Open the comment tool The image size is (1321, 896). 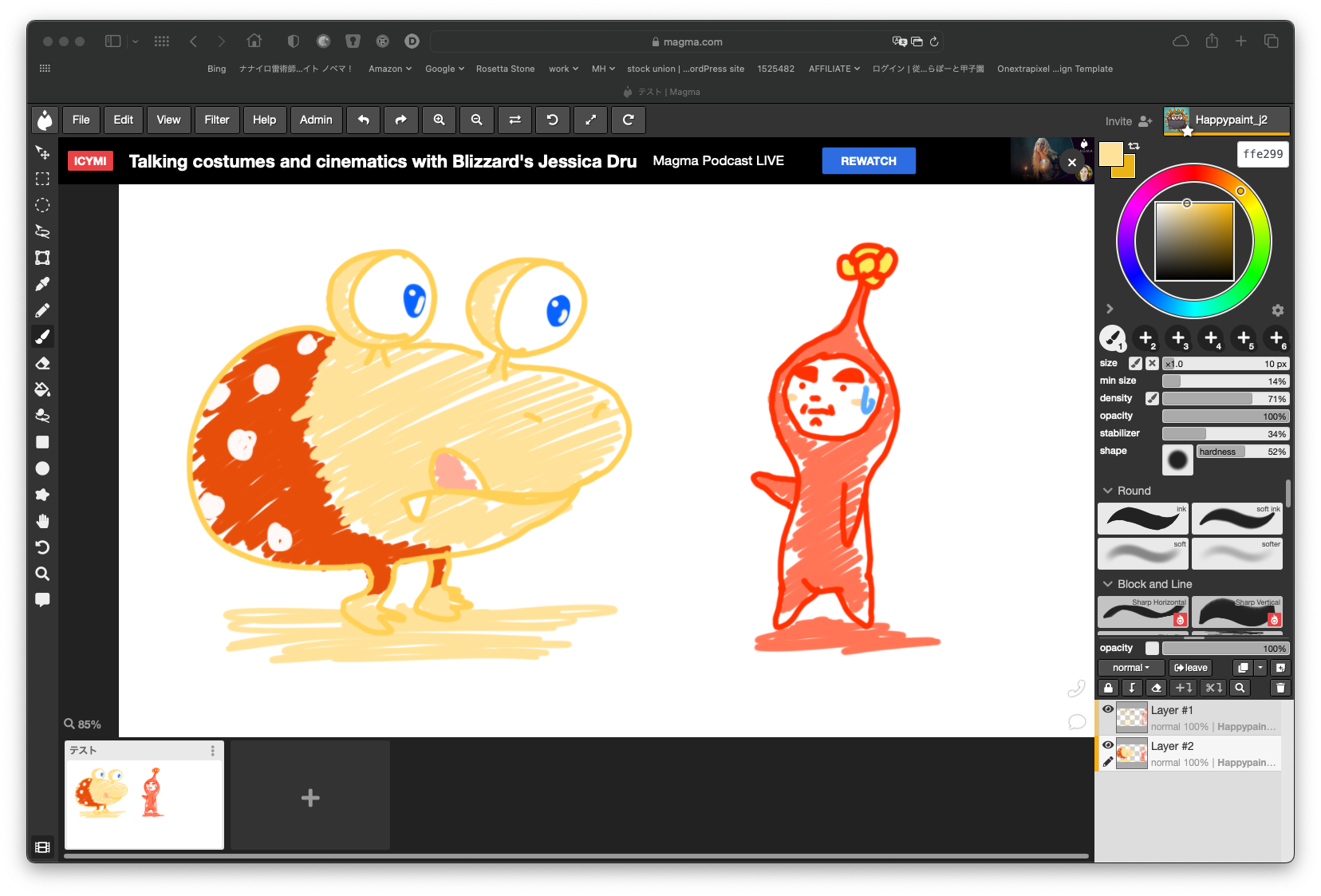(x=42, y=600)
